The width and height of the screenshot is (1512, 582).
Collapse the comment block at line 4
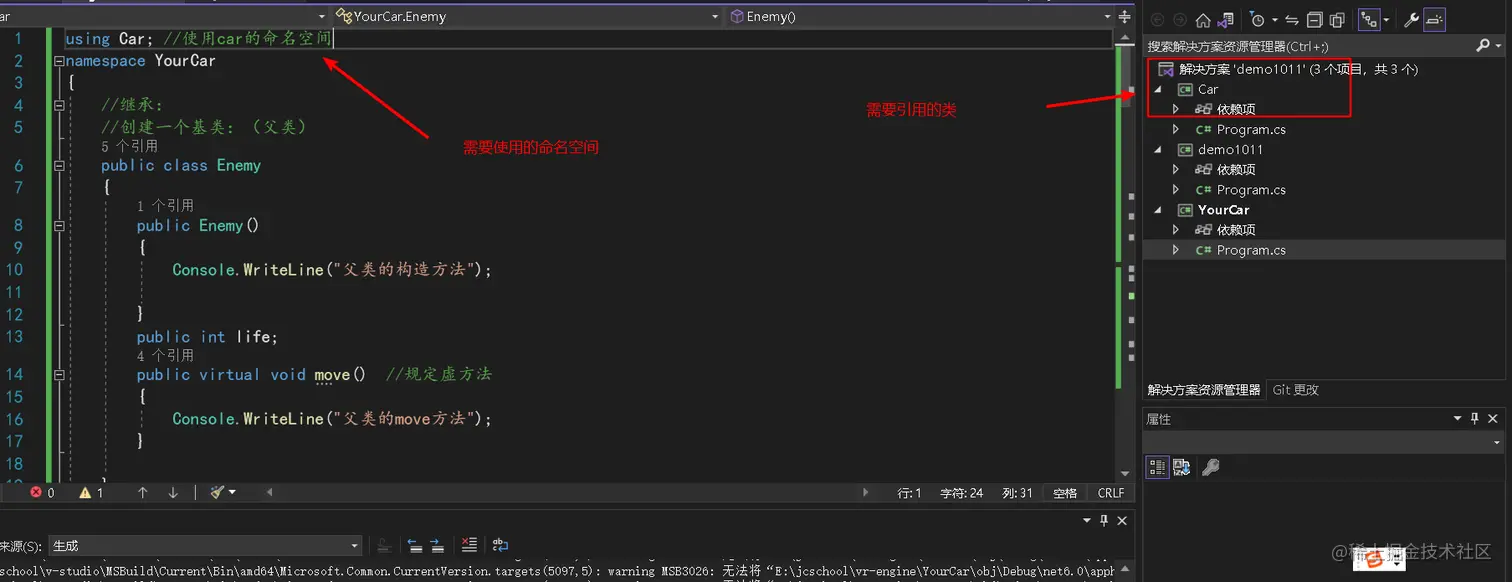point(58,105)
